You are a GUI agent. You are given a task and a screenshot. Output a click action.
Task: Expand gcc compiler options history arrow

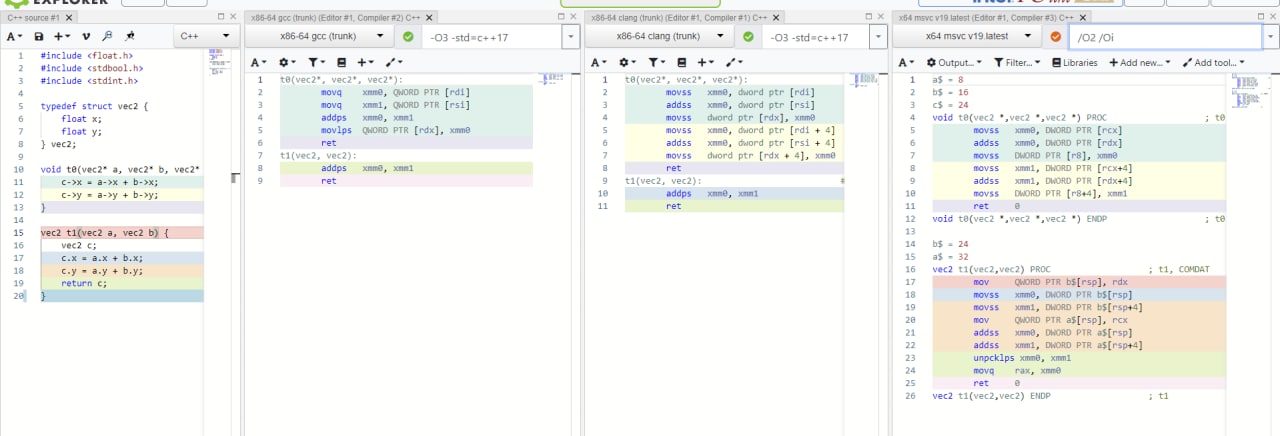point(570,36)
